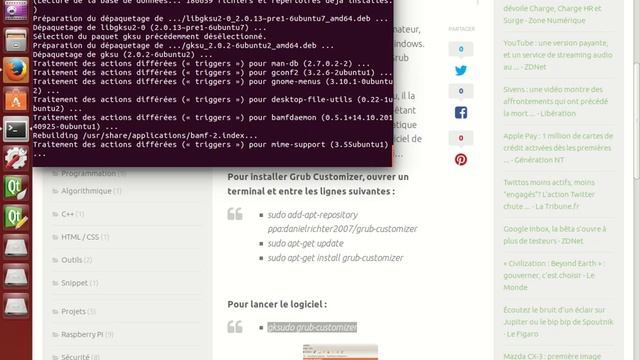Open the Civilization Beyond Earth news link
This screenshot has width=640, height=360.
click(x=554, y=275)
